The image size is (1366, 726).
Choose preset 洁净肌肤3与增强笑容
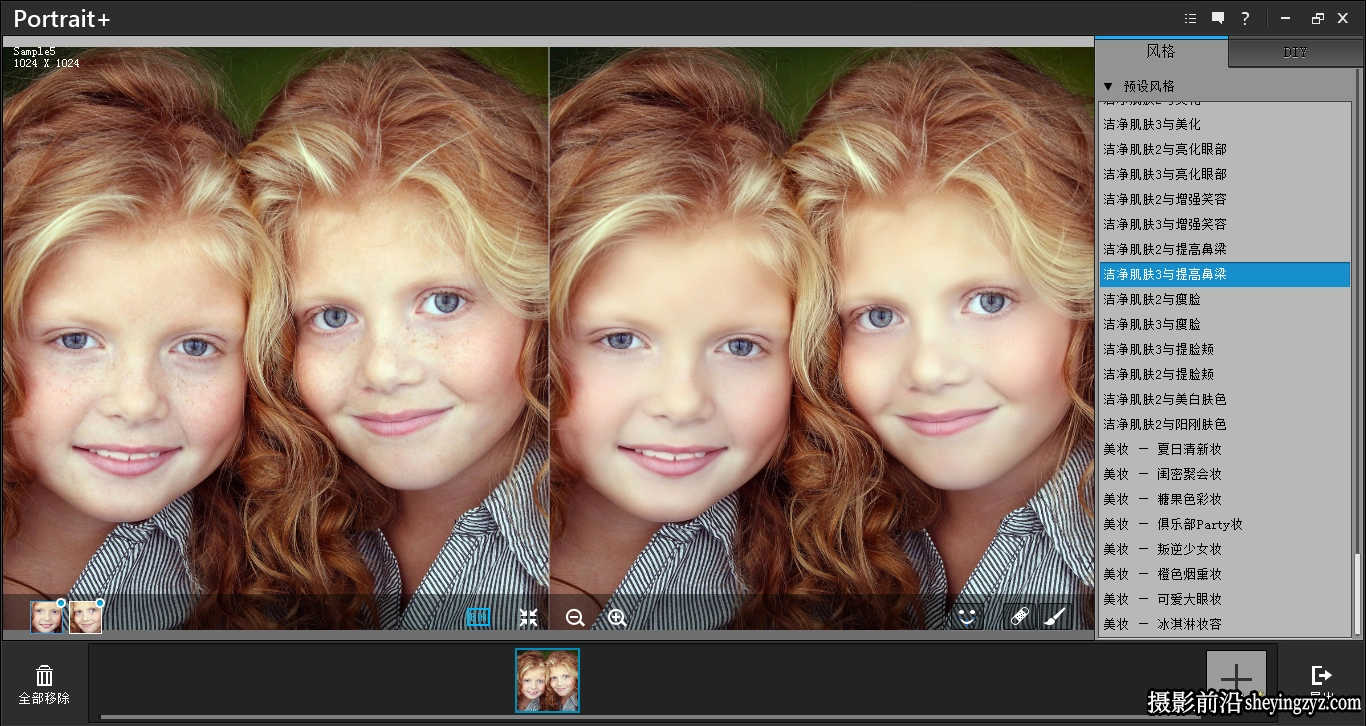pos(1225,224)
